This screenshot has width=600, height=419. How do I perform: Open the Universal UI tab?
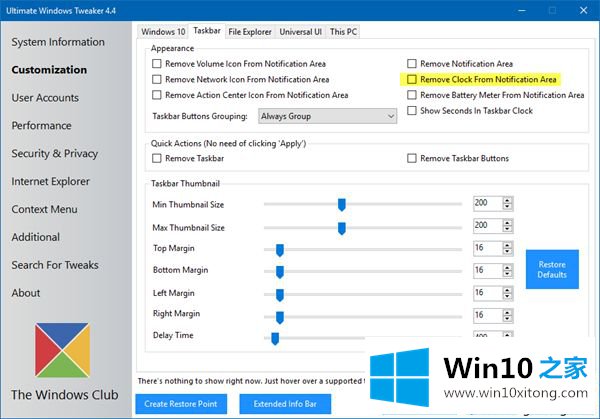300,32
